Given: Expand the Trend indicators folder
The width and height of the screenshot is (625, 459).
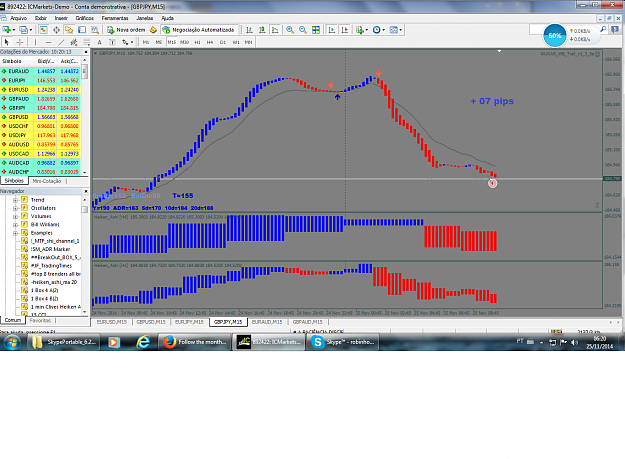Looking at the screenshot, I should click(x=15, y=200).
